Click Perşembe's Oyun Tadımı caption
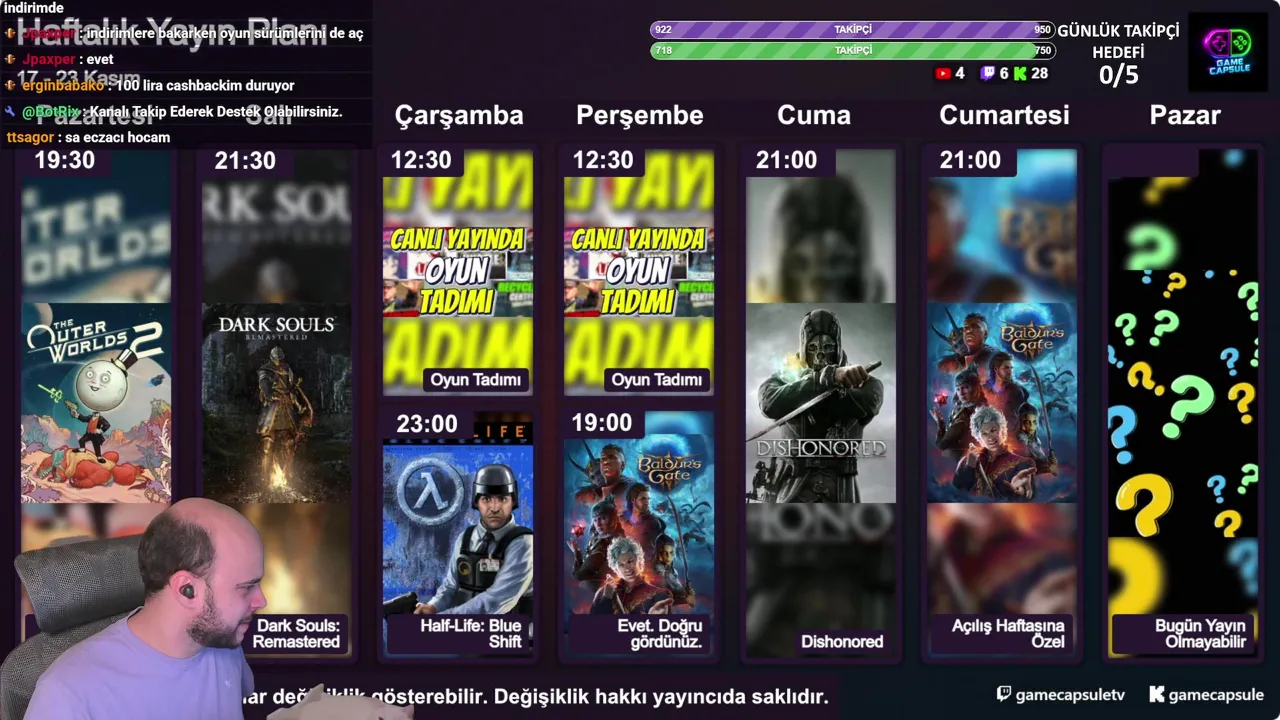 tap(657, 380)
